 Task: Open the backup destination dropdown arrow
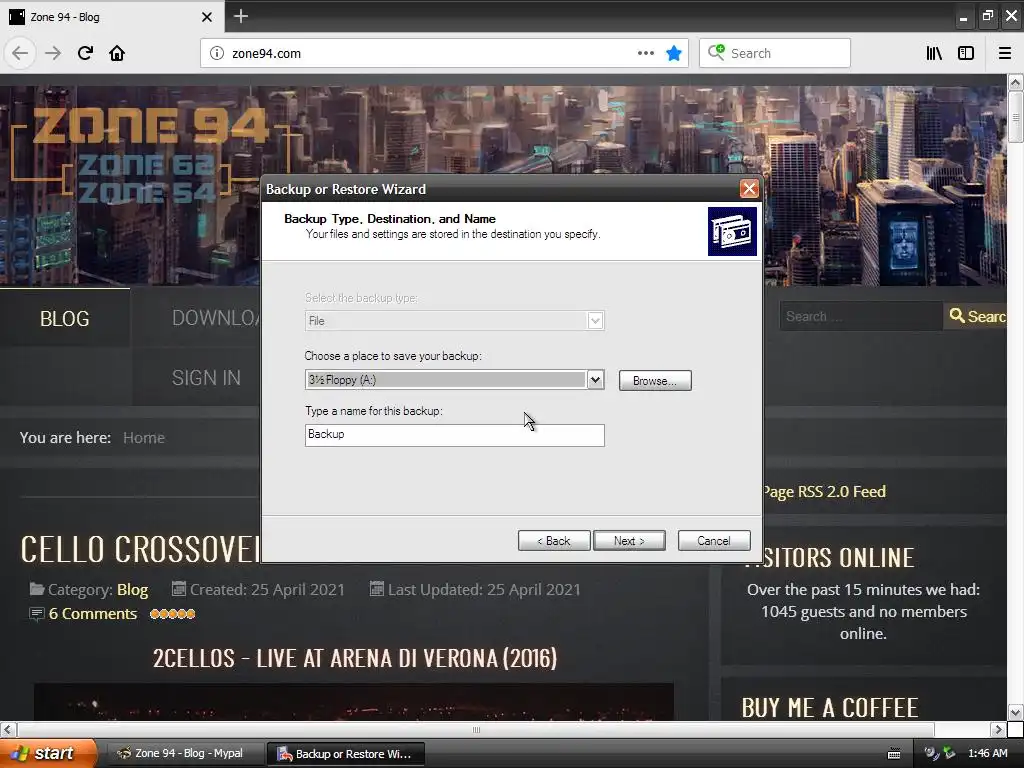coord(595,379)
